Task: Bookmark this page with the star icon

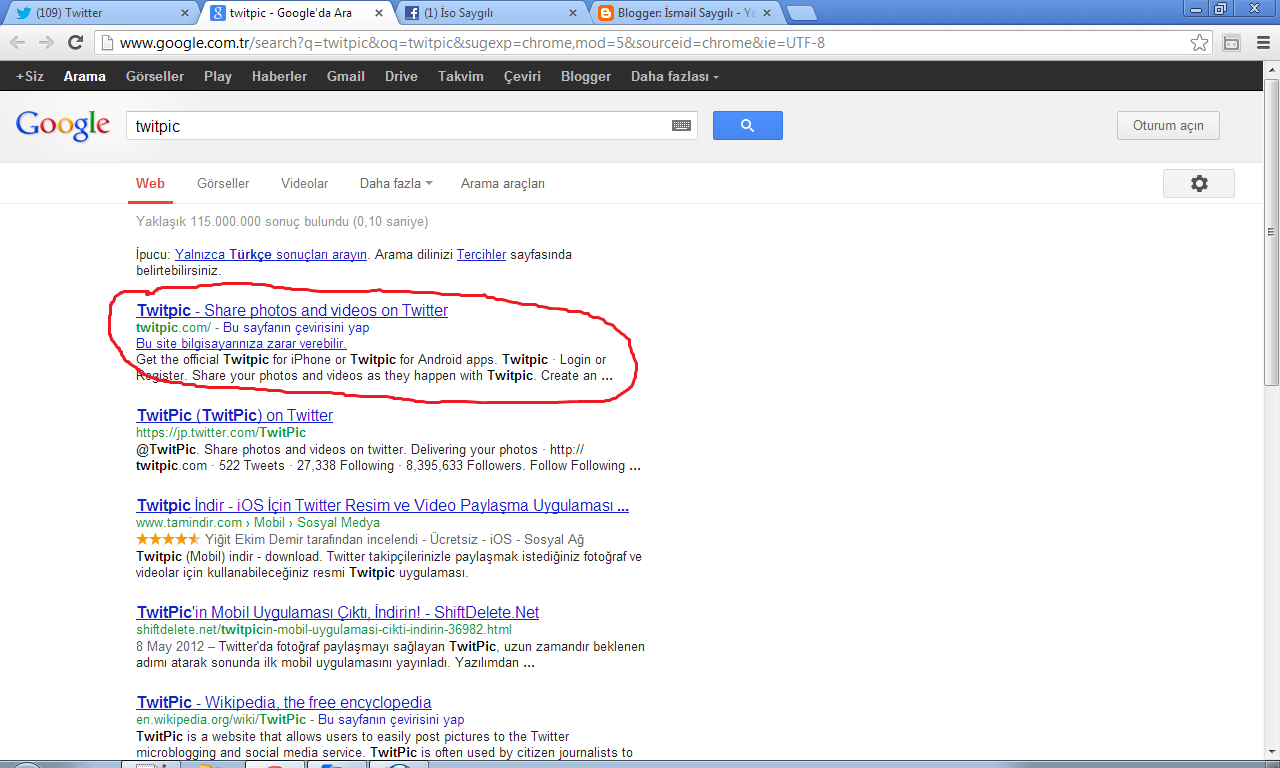Action: (1199, 43)
